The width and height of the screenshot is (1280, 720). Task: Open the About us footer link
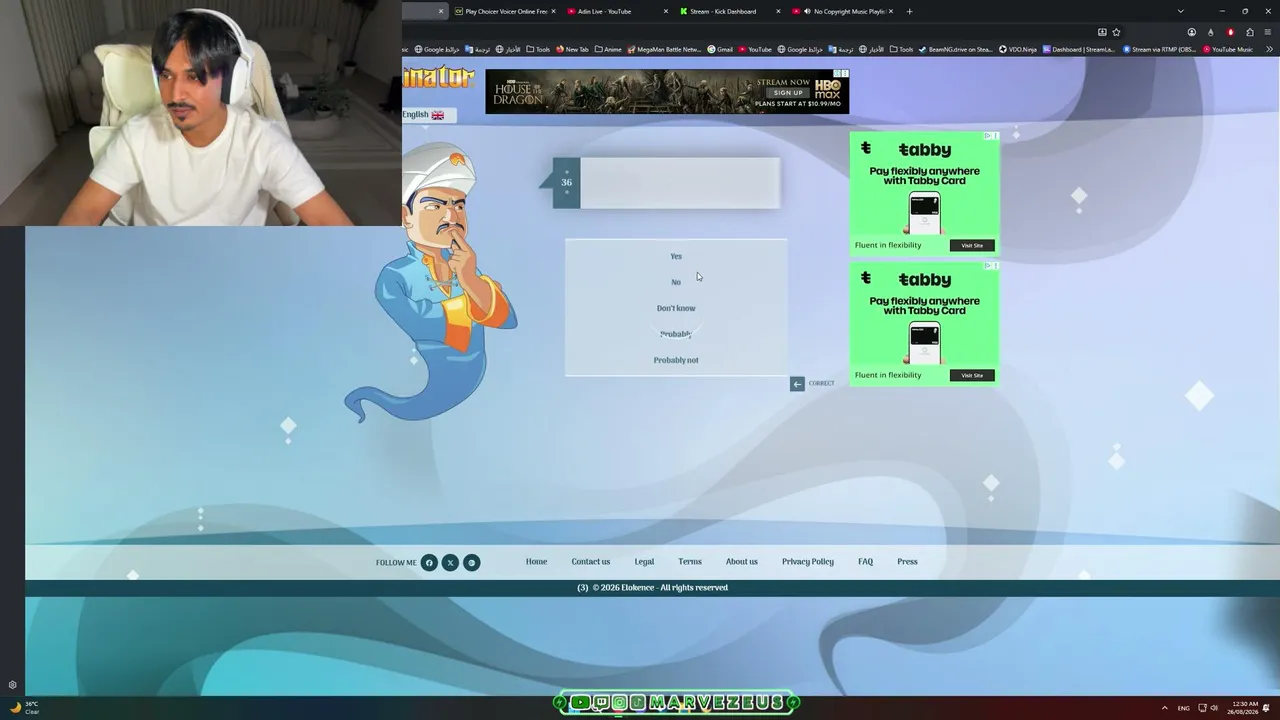[742, 562]
